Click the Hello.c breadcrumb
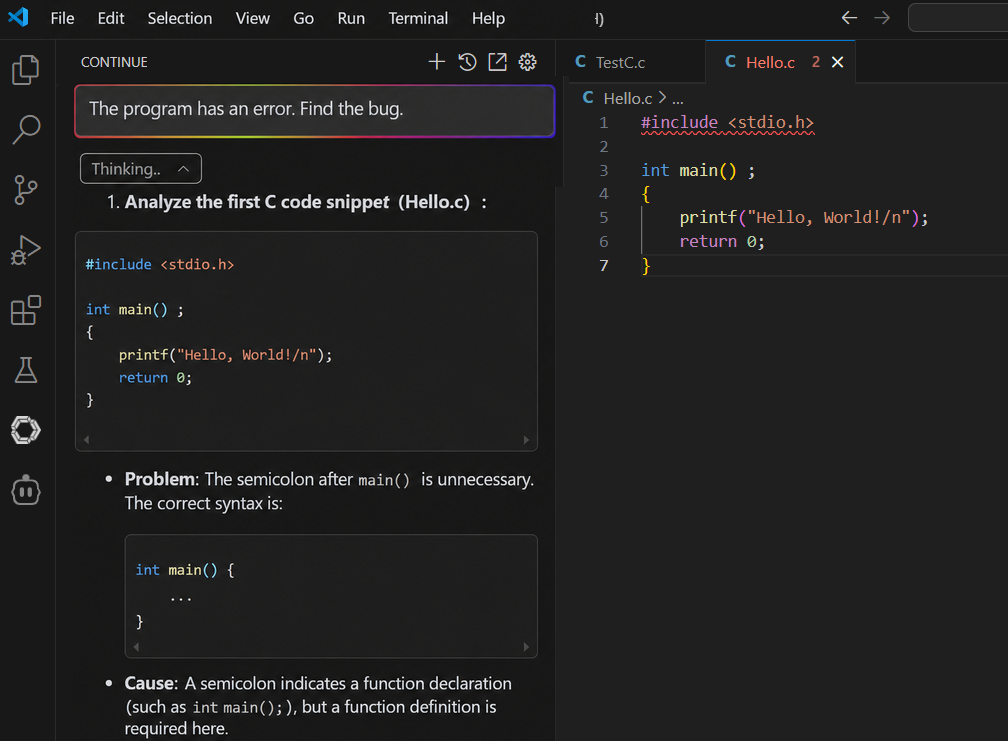Screen dimensions: 1008x741 click(627, 98)
